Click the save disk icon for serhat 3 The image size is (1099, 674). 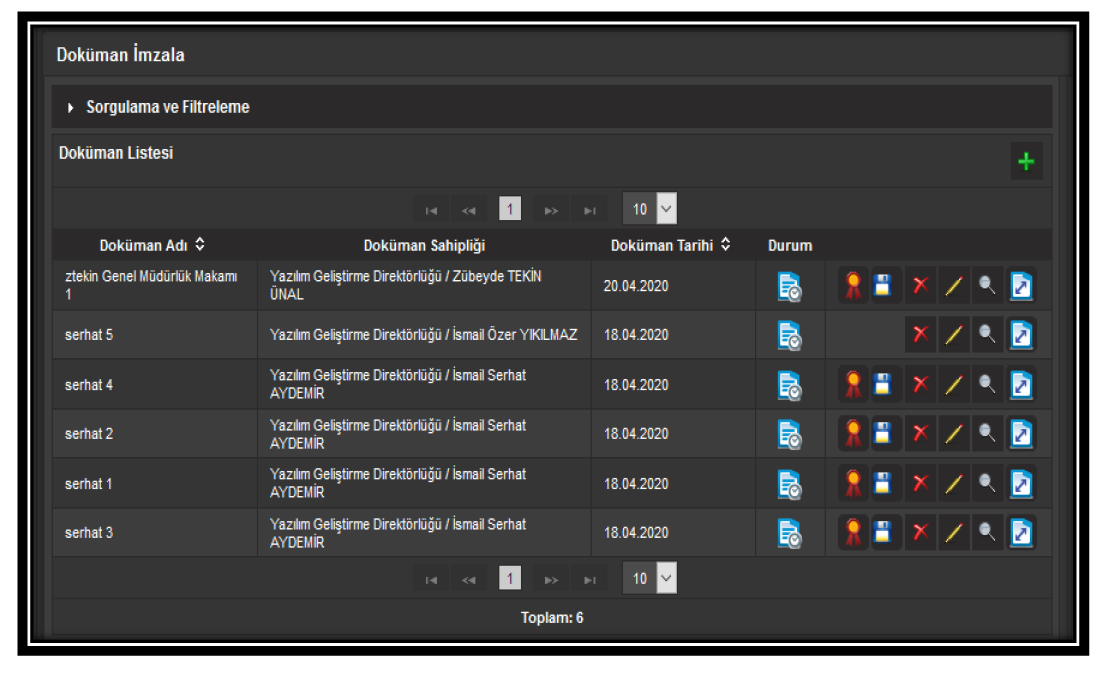(x=882, y=533)
